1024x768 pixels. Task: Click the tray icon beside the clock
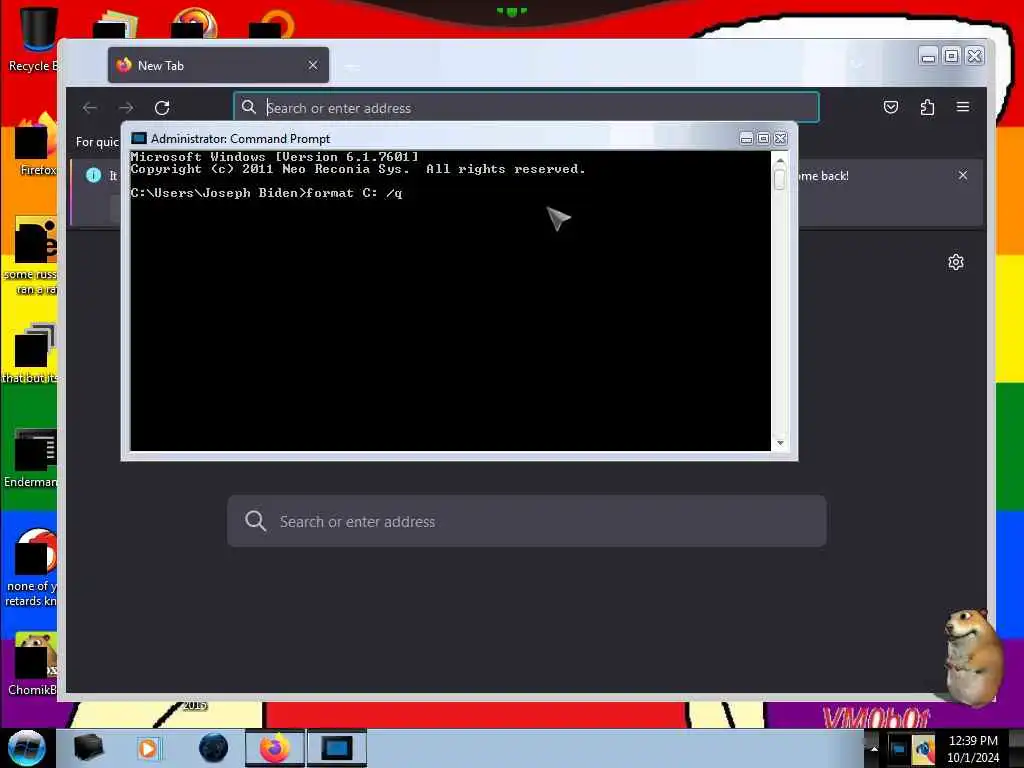[923, 748]
